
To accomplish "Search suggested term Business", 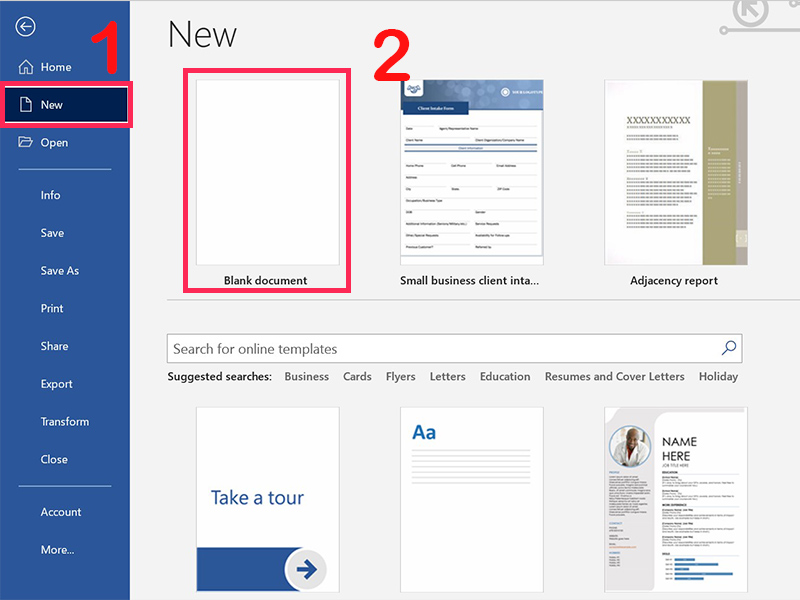I will (x=307, y=377).
